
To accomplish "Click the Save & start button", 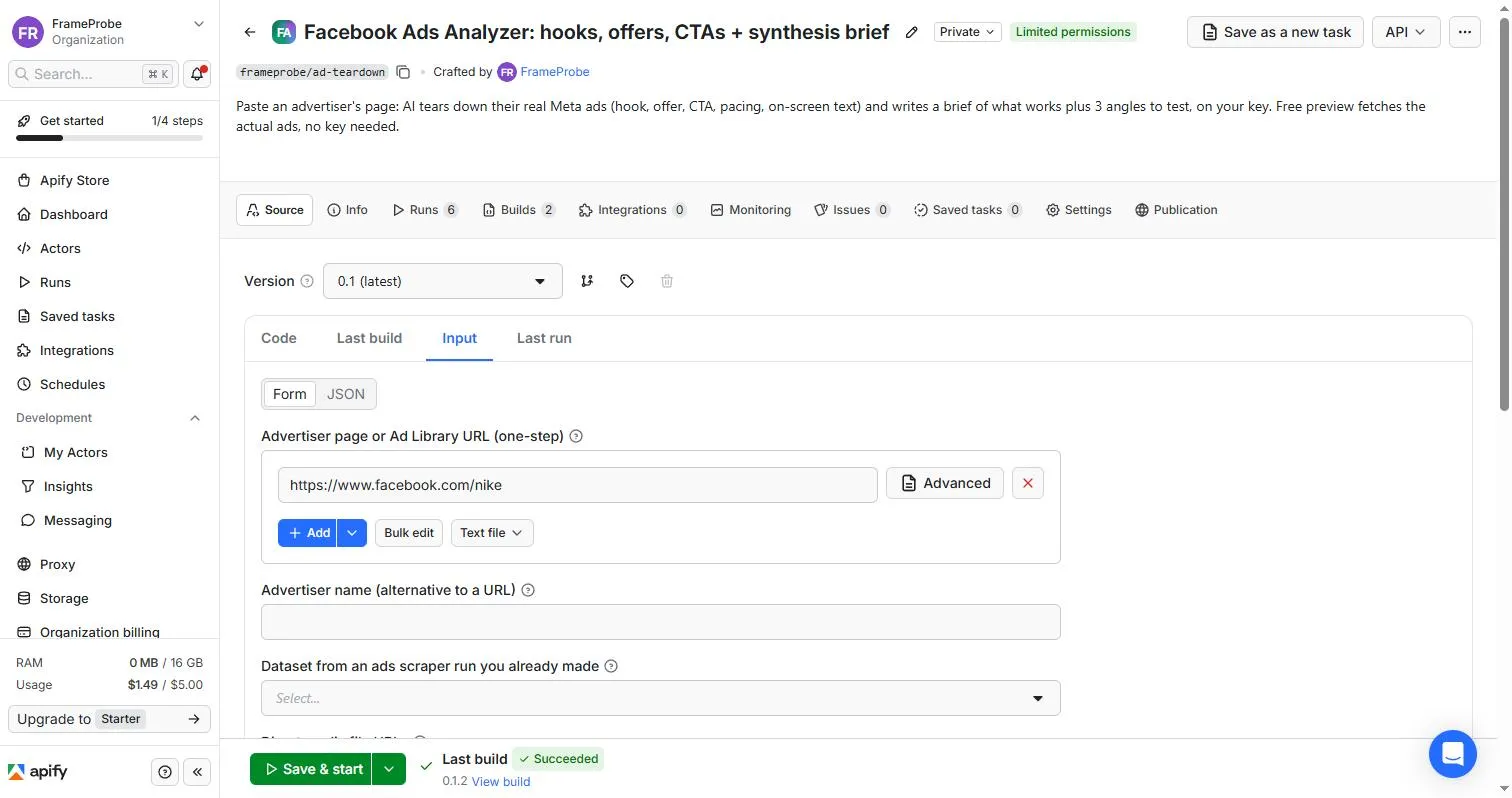I will pos(311,769).
